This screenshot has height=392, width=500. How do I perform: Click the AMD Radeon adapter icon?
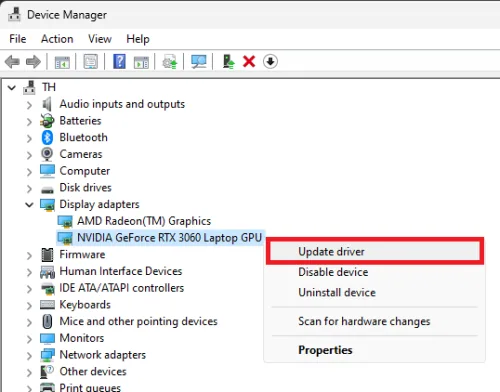point(65,222)
